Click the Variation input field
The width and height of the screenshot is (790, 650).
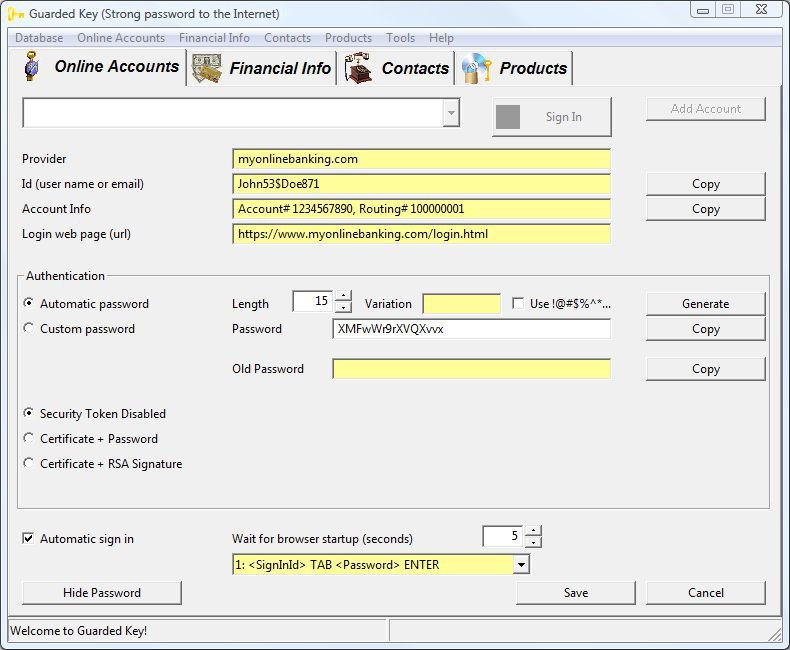point(462,304)
